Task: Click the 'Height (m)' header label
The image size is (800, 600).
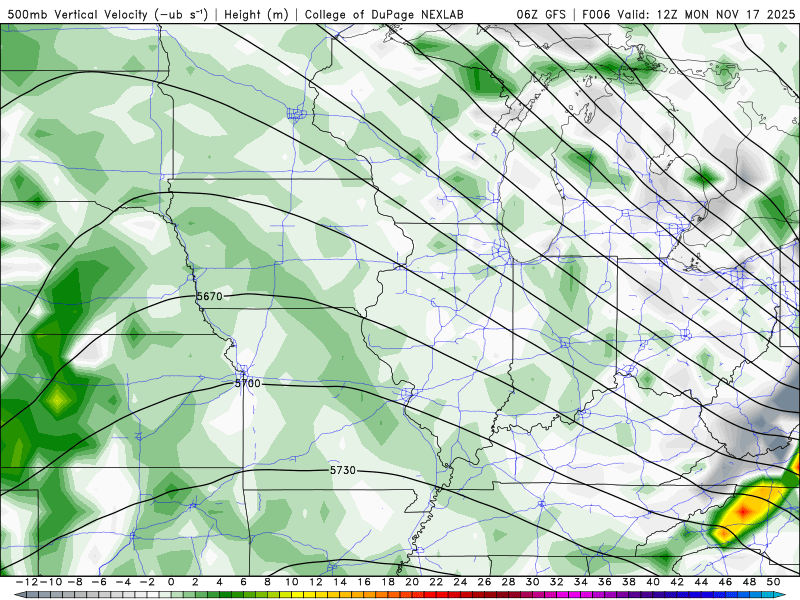Action: tap(256, 14)
